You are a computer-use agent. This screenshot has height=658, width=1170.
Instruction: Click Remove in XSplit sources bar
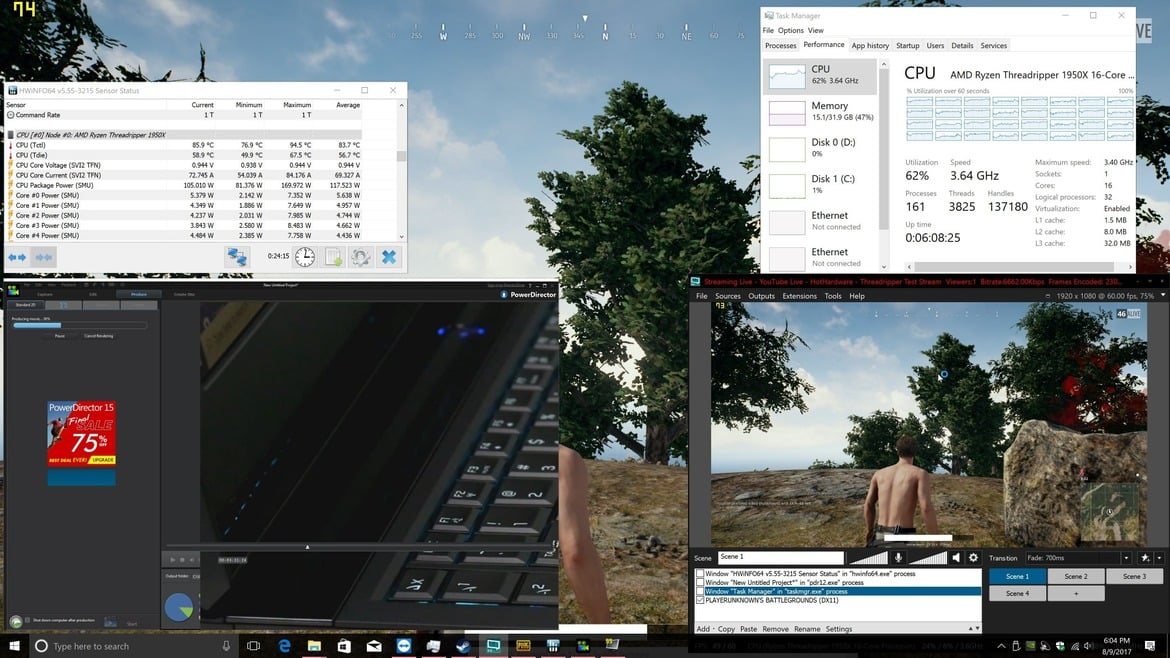pos(775,629)
